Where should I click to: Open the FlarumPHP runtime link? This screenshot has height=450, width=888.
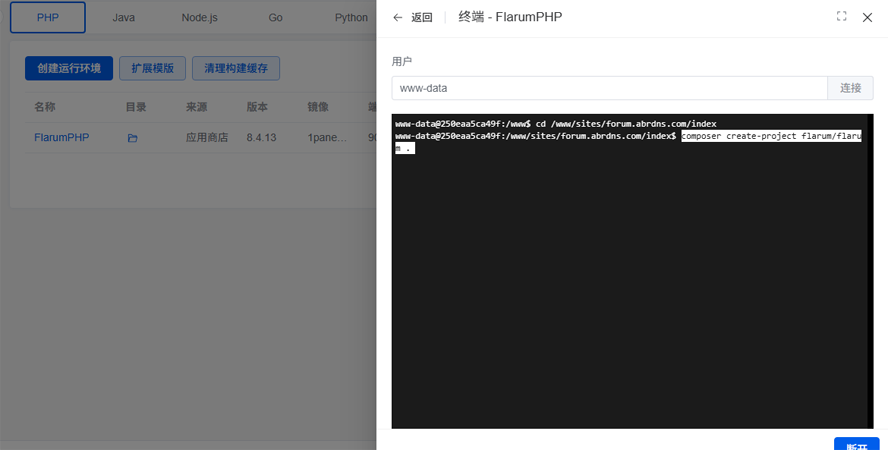point(62,138)
